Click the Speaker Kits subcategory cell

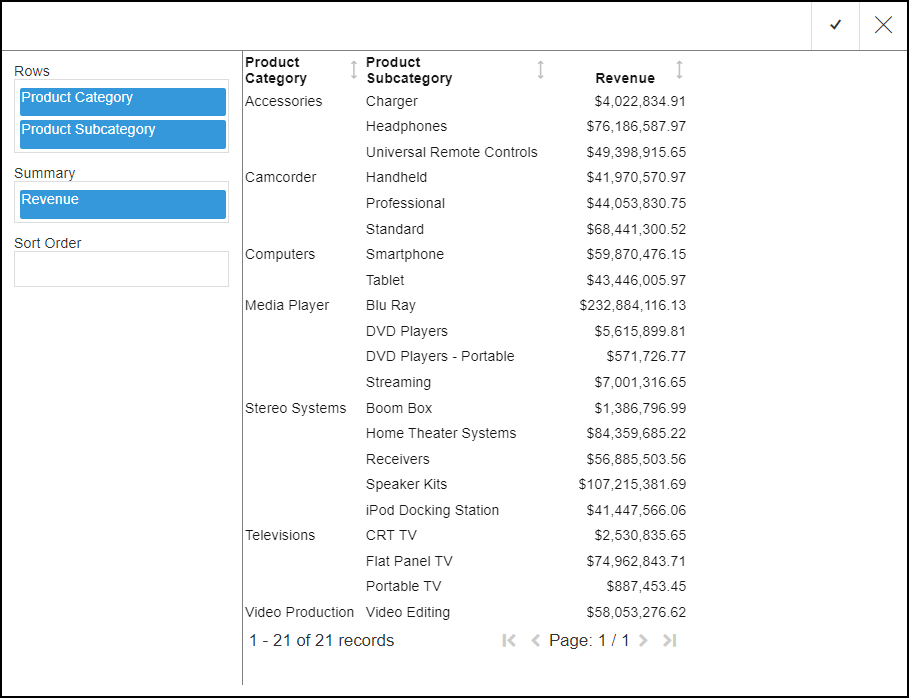point(406,485)
